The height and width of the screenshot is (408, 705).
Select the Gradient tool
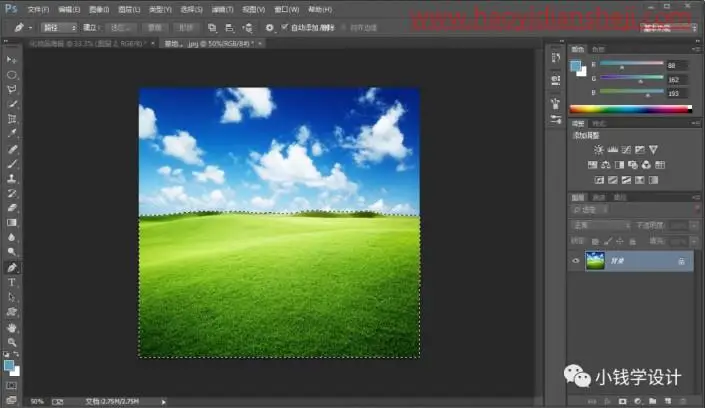pos(11,223)
